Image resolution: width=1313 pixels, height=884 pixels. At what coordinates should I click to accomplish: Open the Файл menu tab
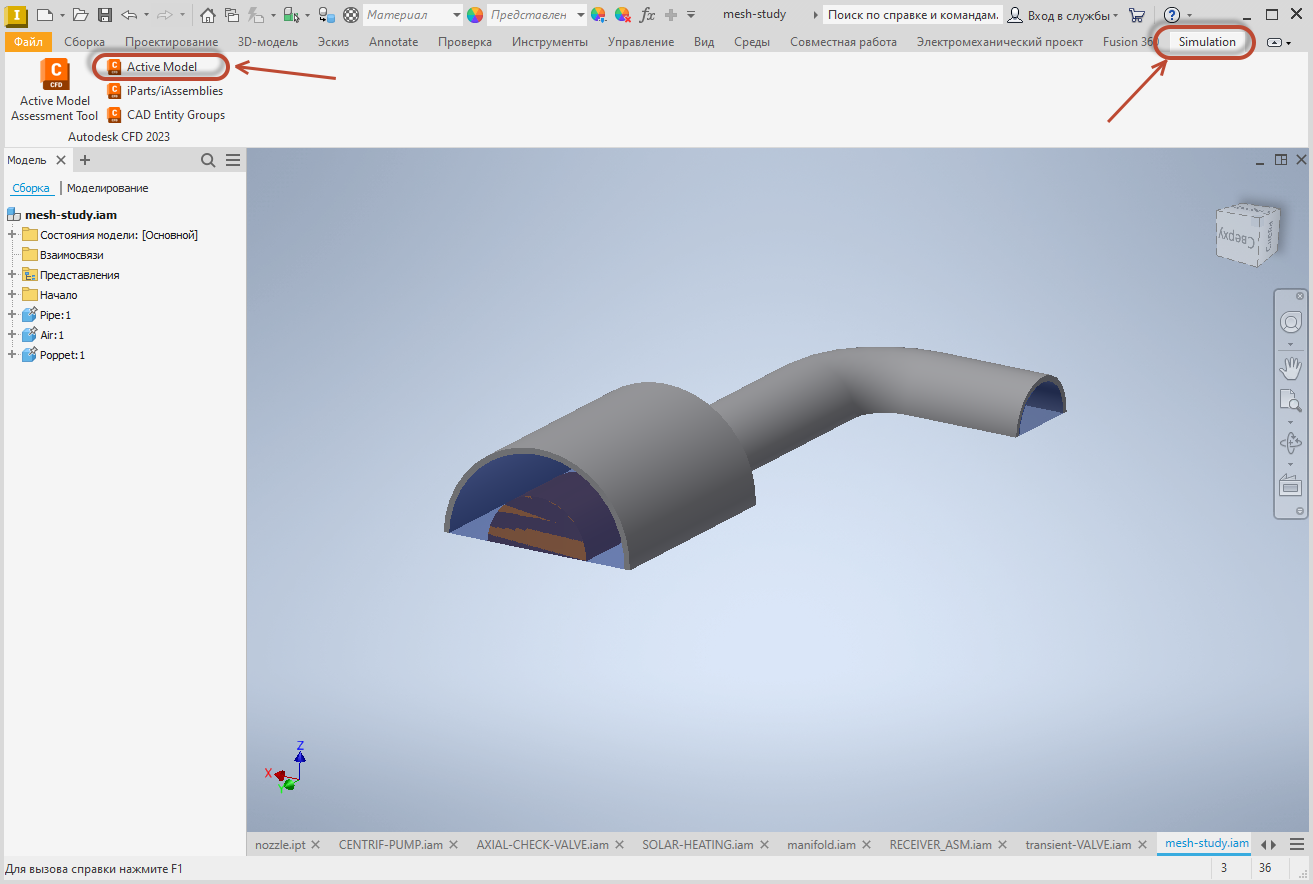[28, 42]
